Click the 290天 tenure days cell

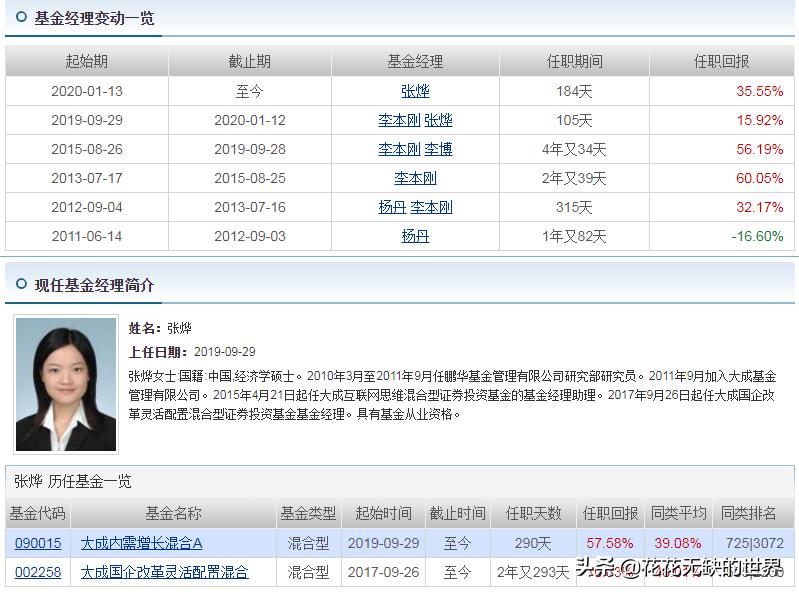tap(533, 543)
